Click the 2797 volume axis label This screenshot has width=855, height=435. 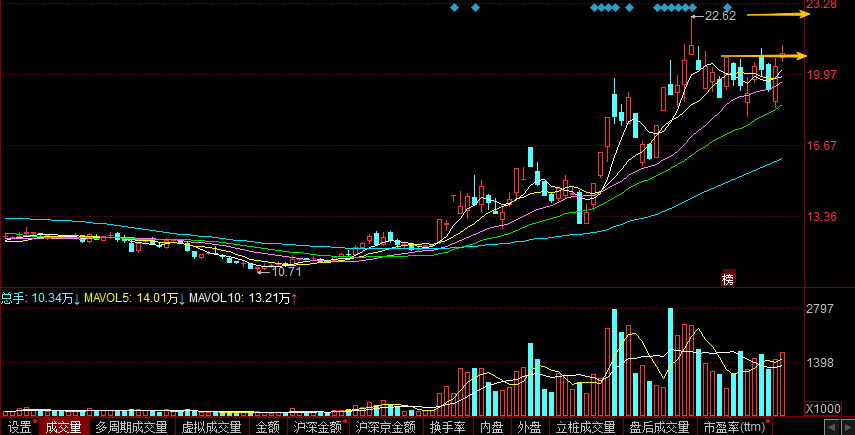(820, 309)
